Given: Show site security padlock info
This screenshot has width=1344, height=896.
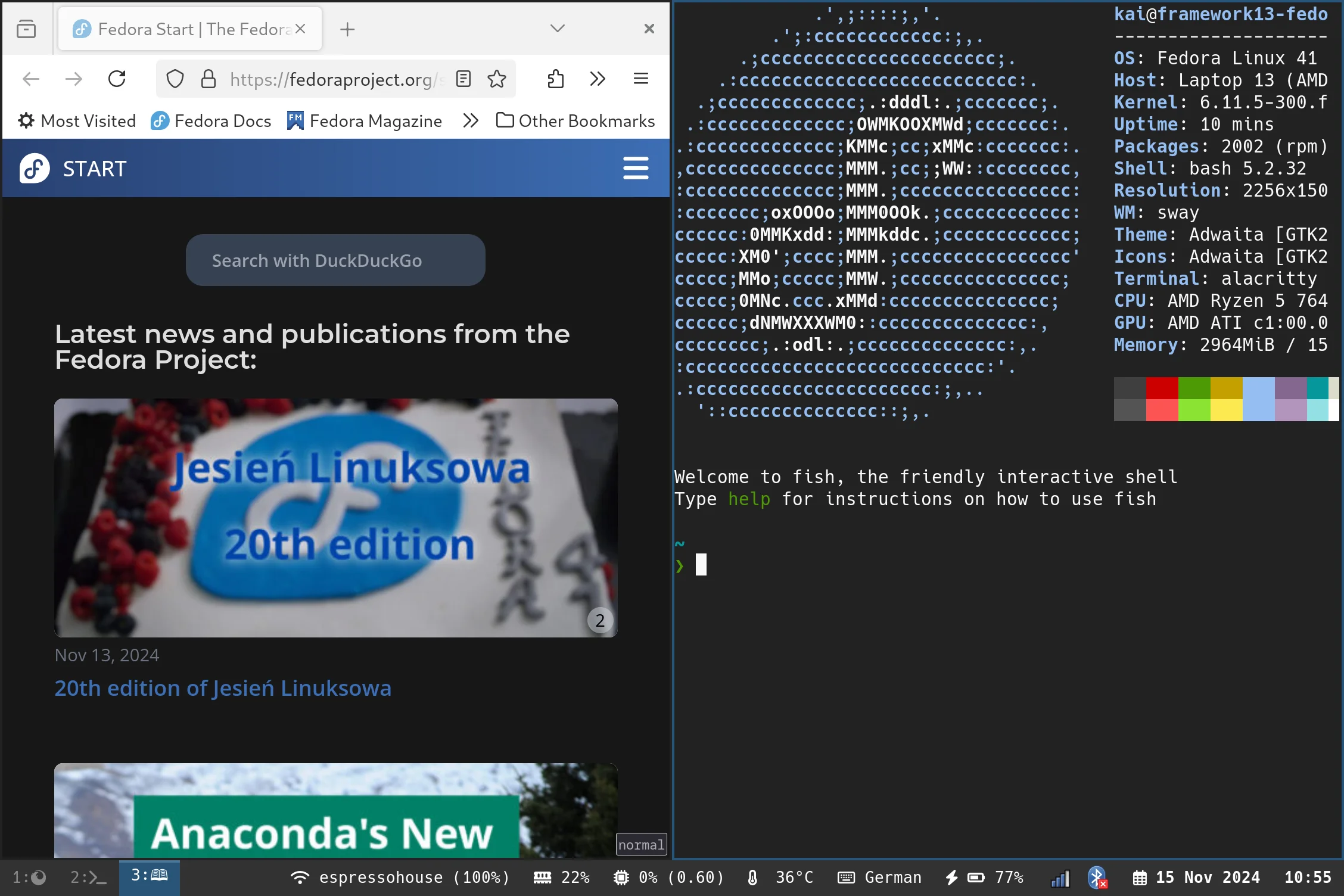Looking at the screenshot, I should coord(208,79).
